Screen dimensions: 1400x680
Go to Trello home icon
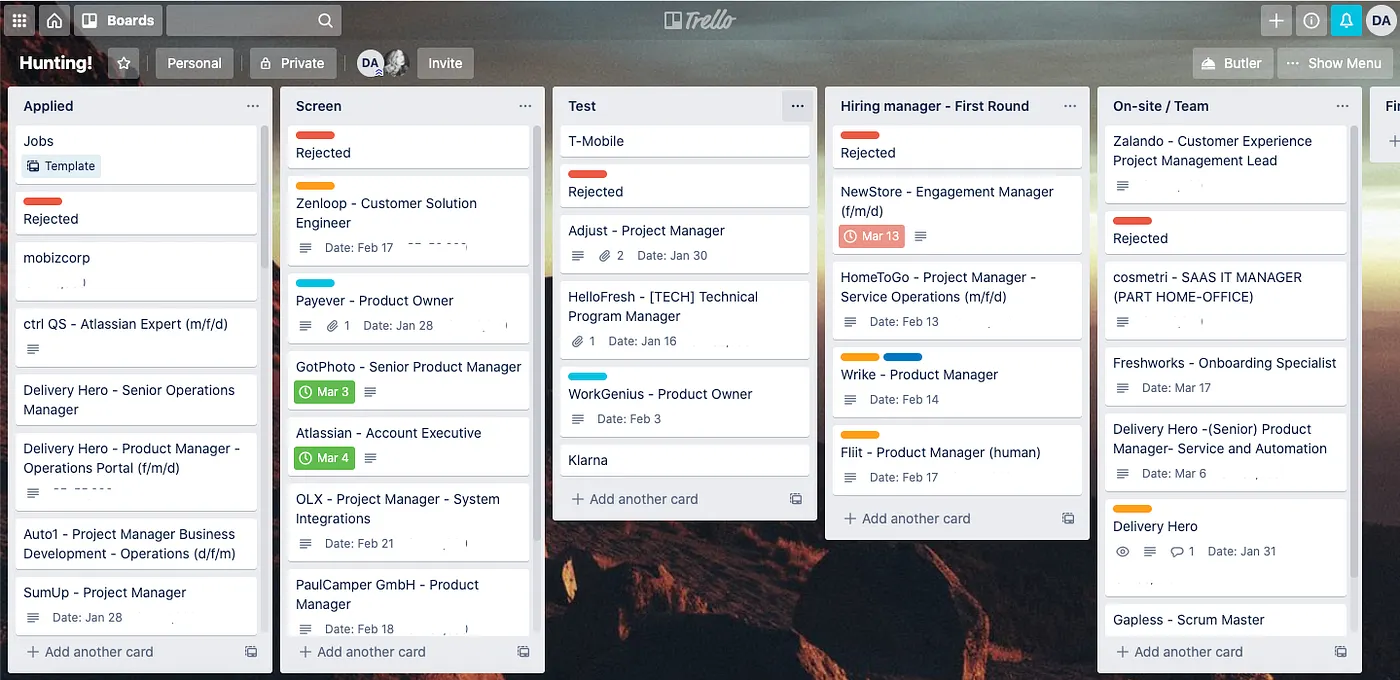pyautogui.click(x=54, y=20)
